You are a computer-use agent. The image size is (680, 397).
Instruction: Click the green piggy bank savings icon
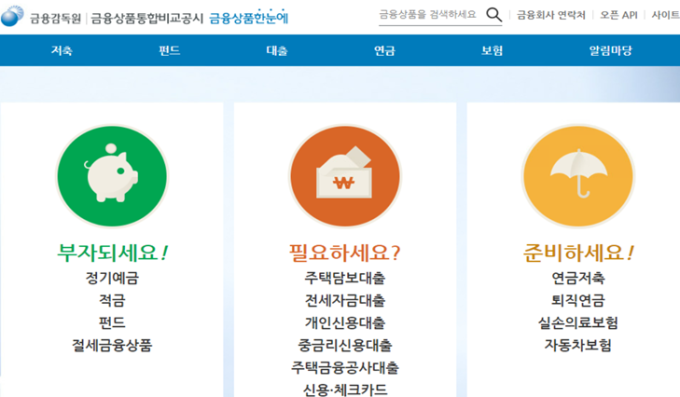point(112,176)
